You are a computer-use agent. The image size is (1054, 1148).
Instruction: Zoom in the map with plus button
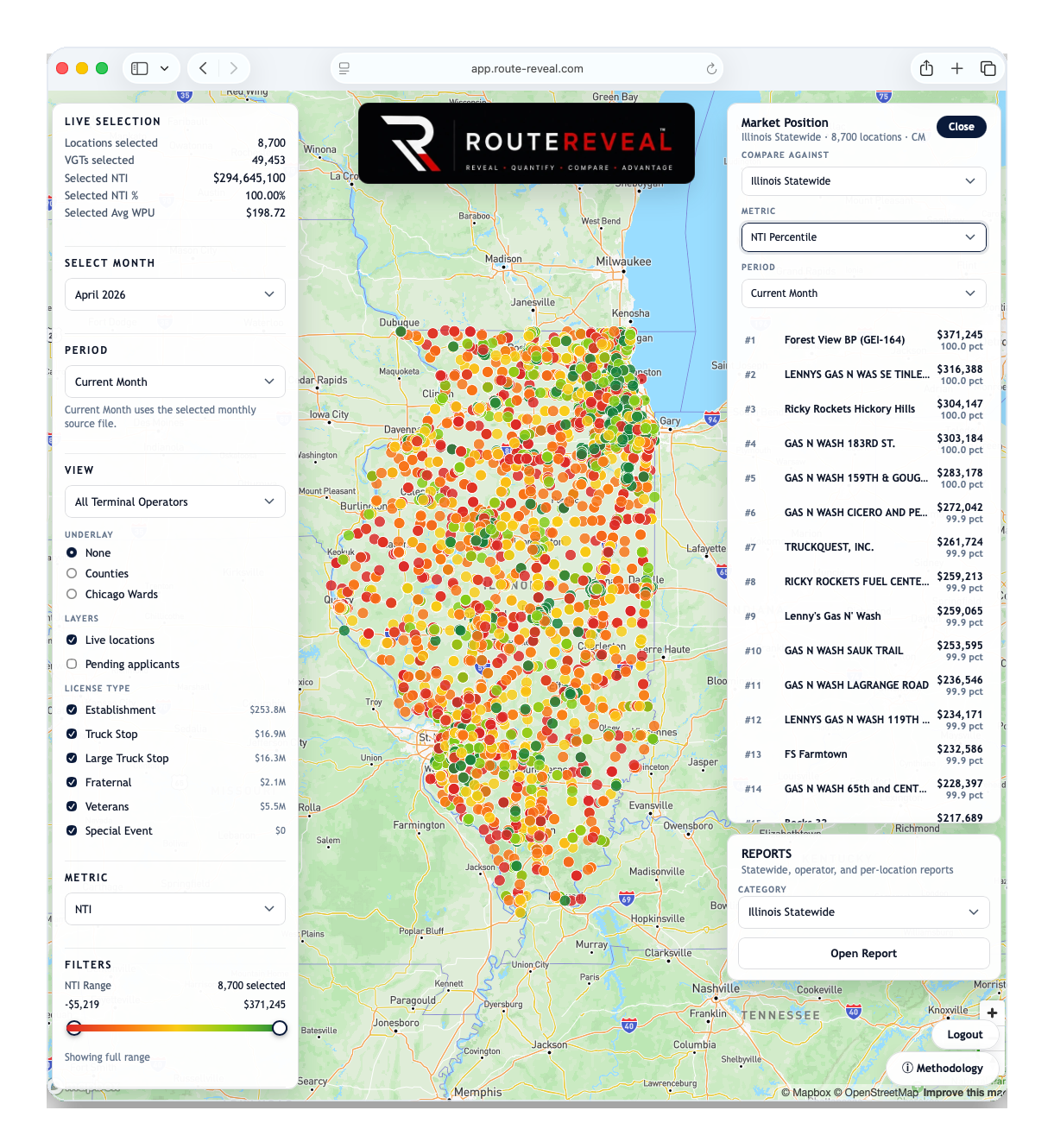(x=992, y=1012)
